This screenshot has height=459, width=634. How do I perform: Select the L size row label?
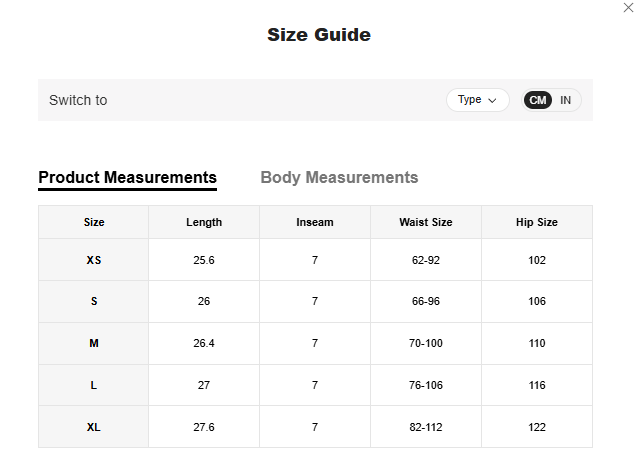[x=94, y=385]
